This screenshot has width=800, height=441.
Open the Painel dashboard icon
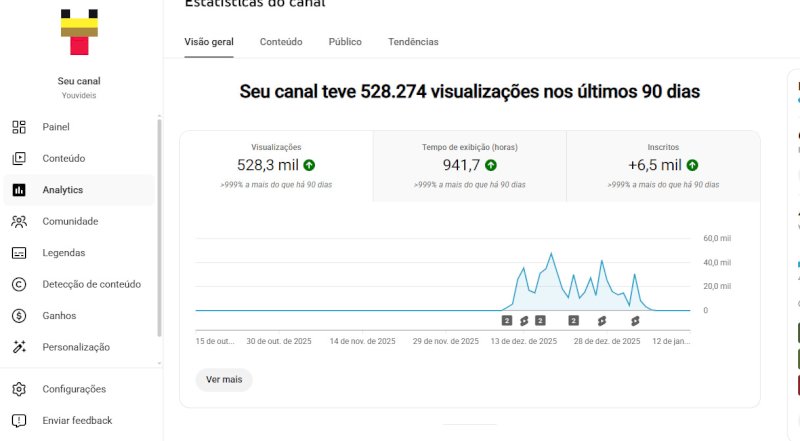pos(19,127)
